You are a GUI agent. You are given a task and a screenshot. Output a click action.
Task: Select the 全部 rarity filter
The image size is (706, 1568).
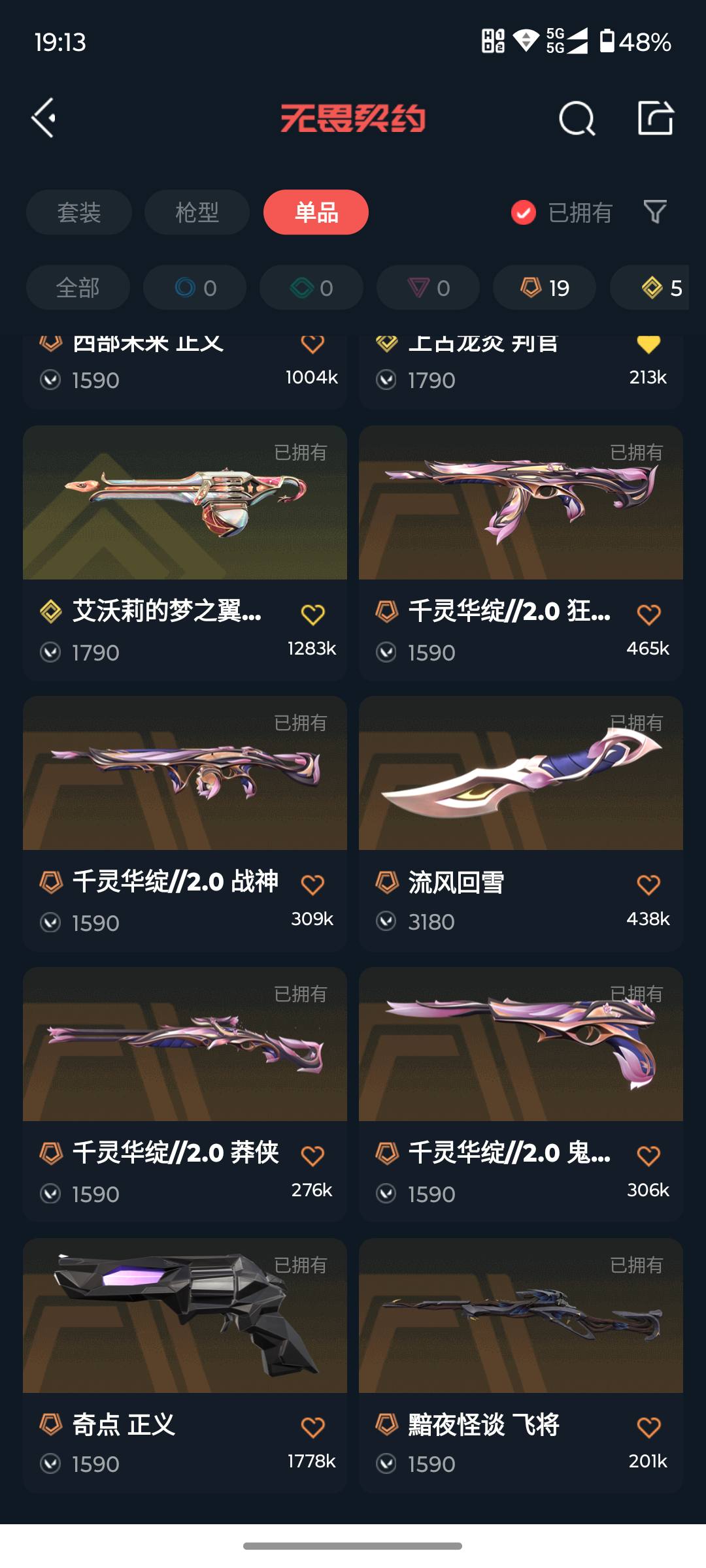(x=78, y=287)
